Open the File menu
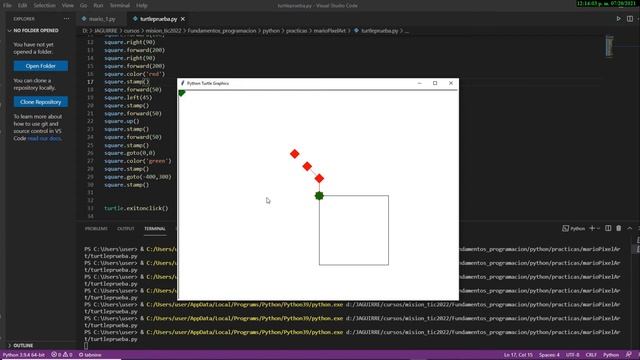Image resolution: width=640 pixels, height=360 pixels. click(x=7, y=5)
